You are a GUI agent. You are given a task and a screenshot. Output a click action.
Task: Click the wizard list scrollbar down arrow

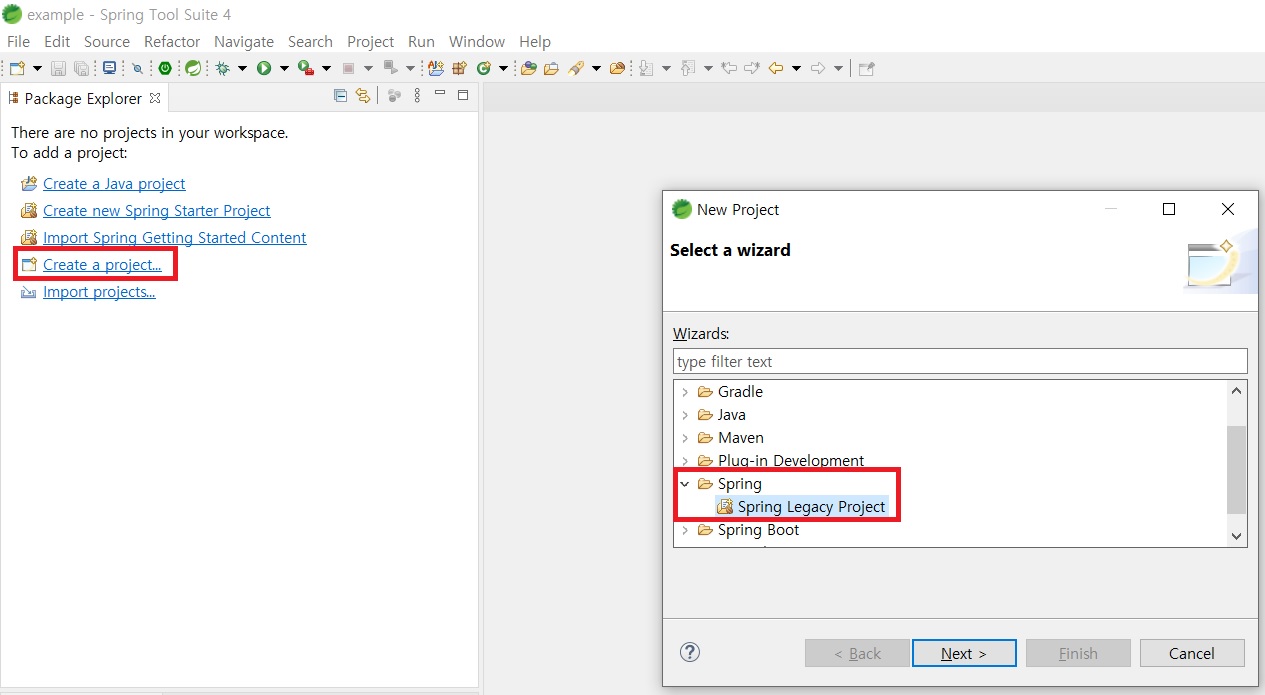tap(1237, 536)
